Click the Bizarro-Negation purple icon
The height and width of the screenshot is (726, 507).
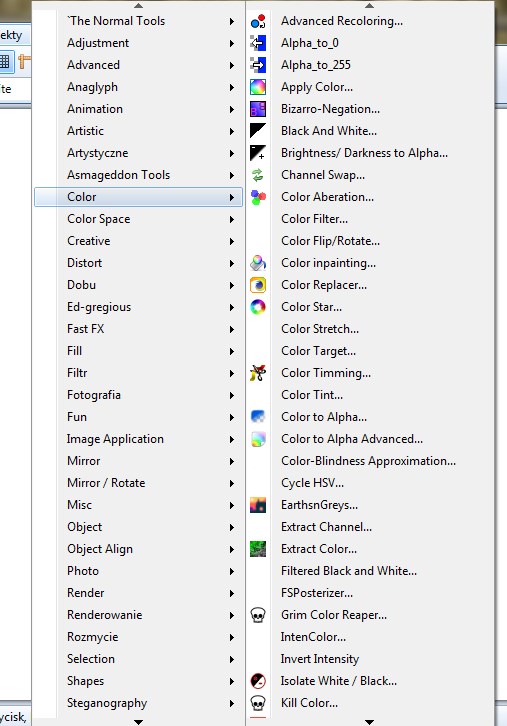(258, 109)
